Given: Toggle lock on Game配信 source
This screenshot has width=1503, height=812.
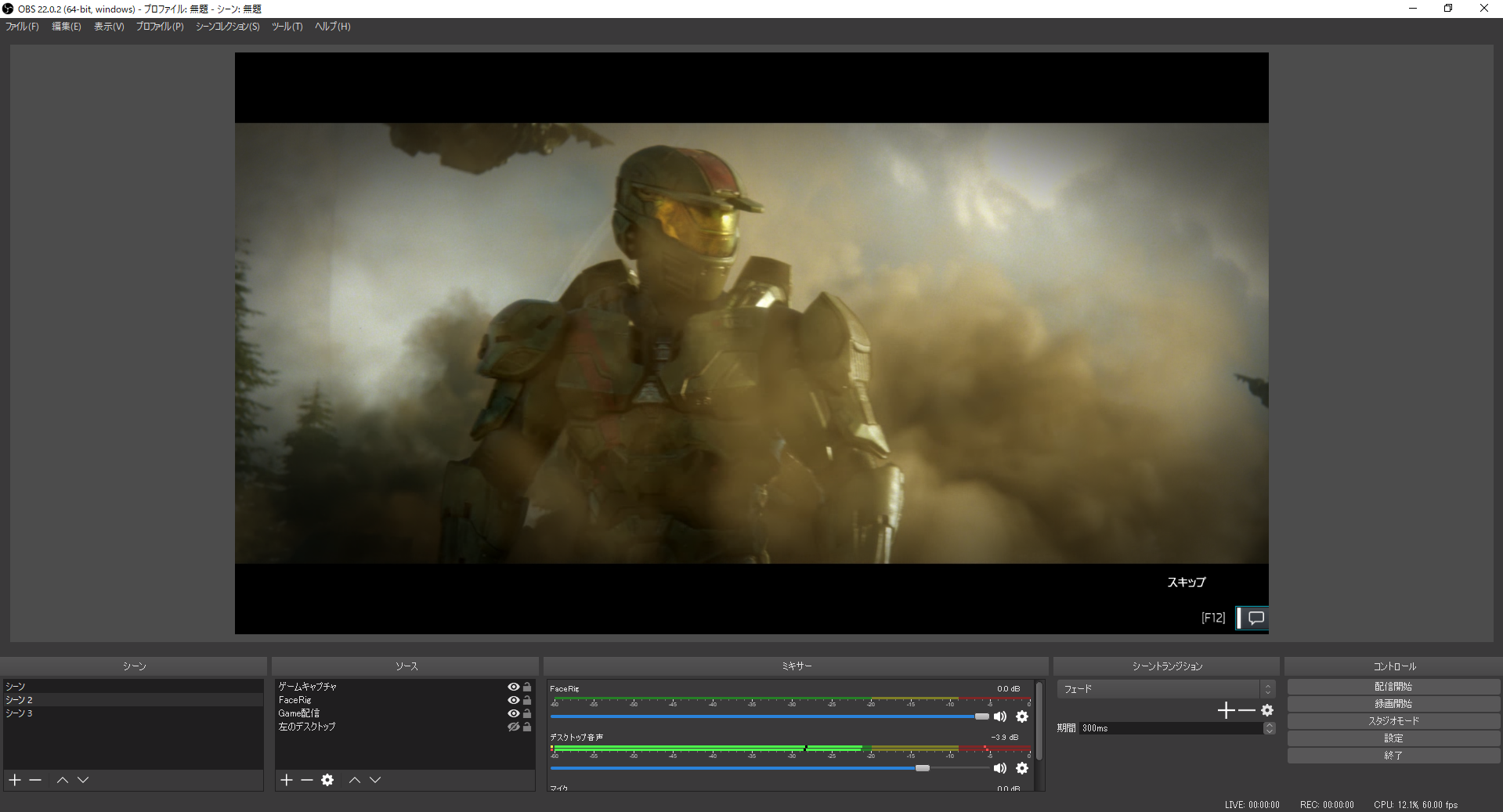Looking at the screenshot, I should point(527,713).
